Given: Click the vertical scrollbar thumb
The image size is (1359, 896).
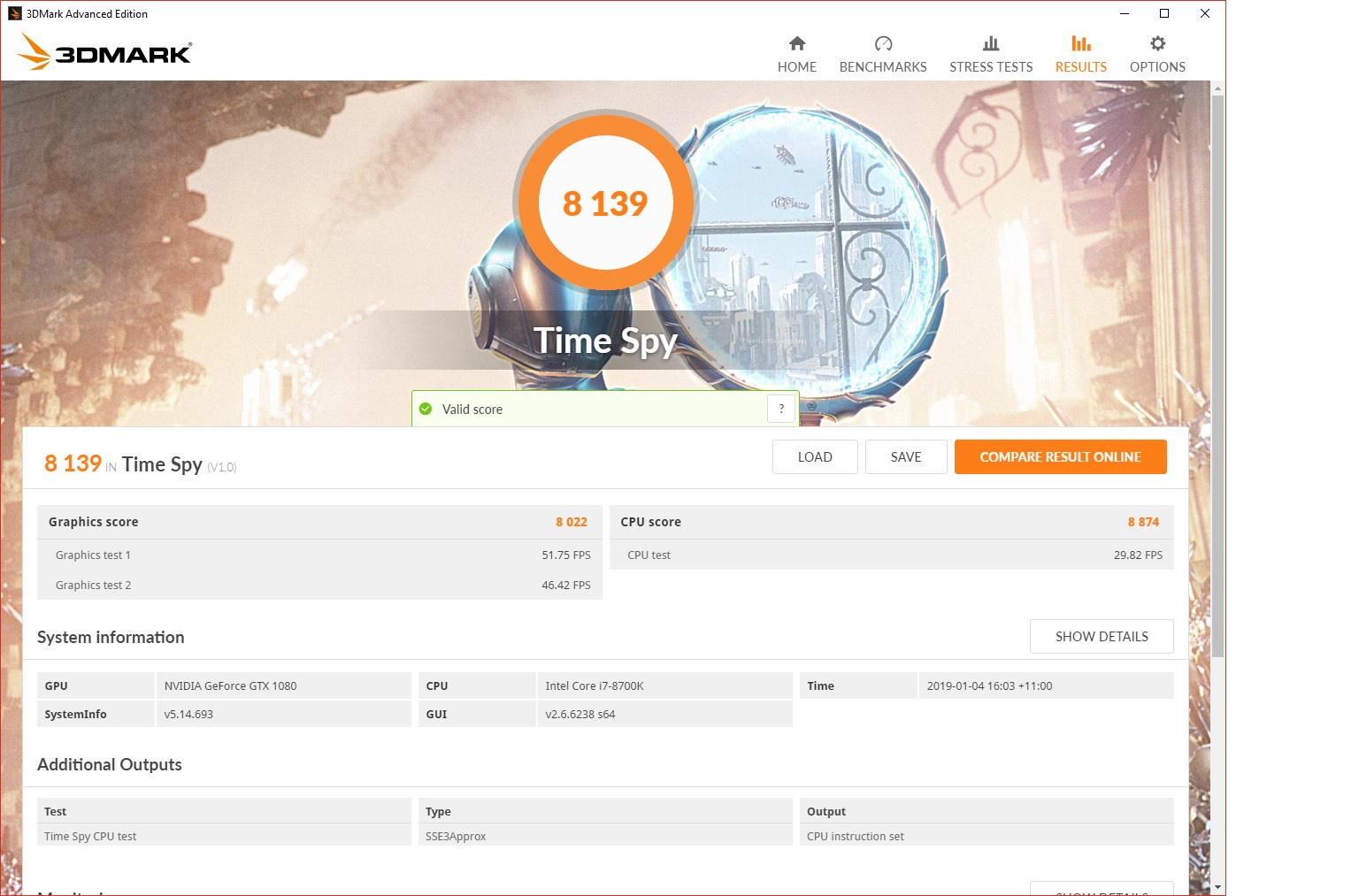Looking at the screenshot, I should pyautogui.click(x=1217, y=376).
